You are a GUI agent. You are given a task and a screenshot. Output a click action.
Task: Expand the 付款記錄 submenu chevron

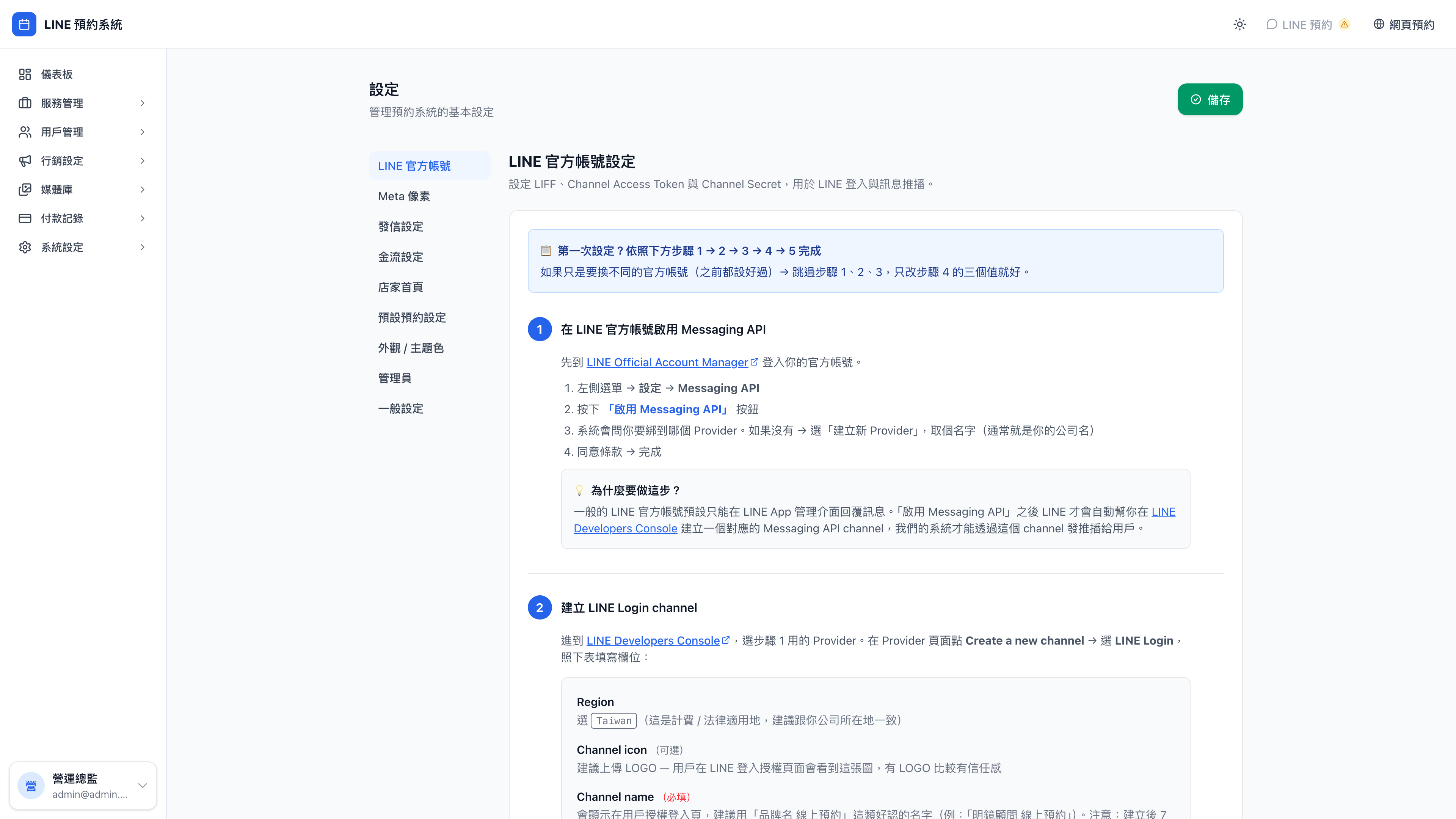point(143,218)
